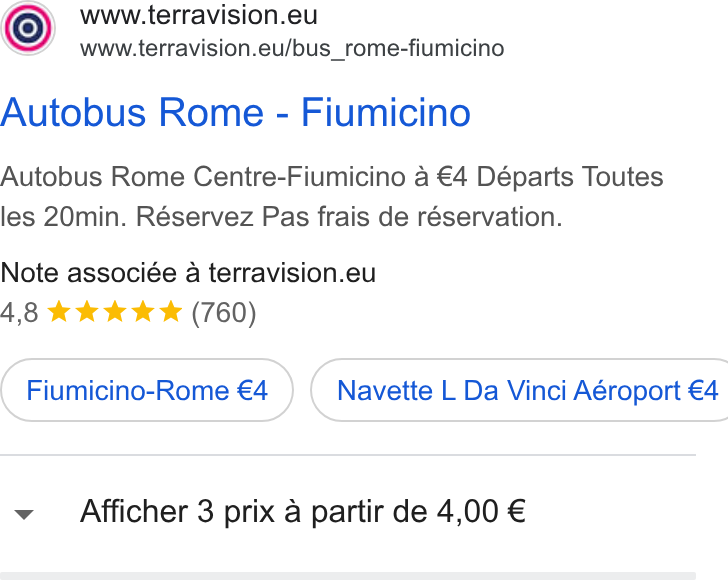Click the fifth rating star

171,311
